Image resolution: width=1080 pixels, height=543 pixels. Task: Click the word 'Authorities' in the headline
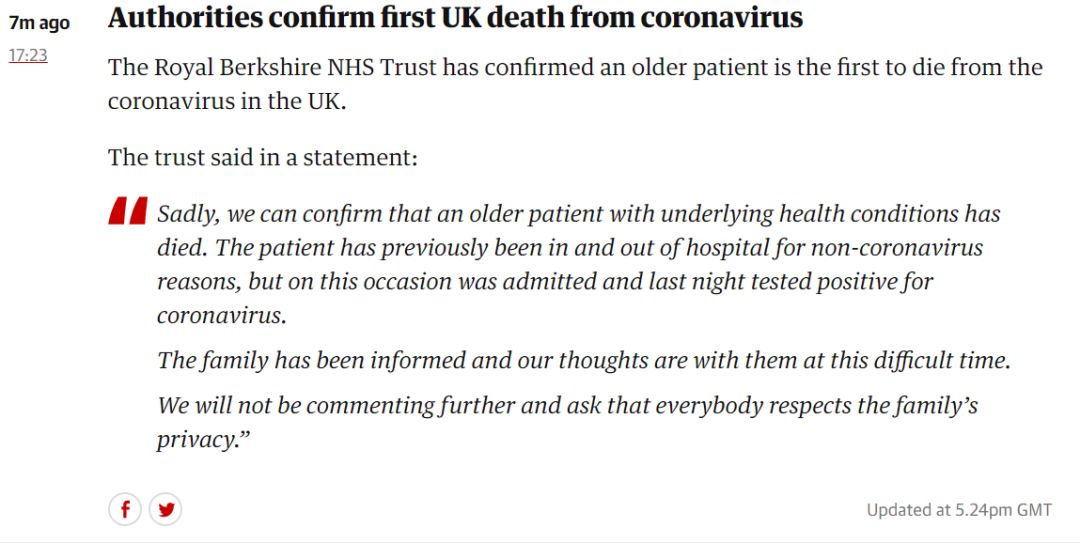point(185,18)
